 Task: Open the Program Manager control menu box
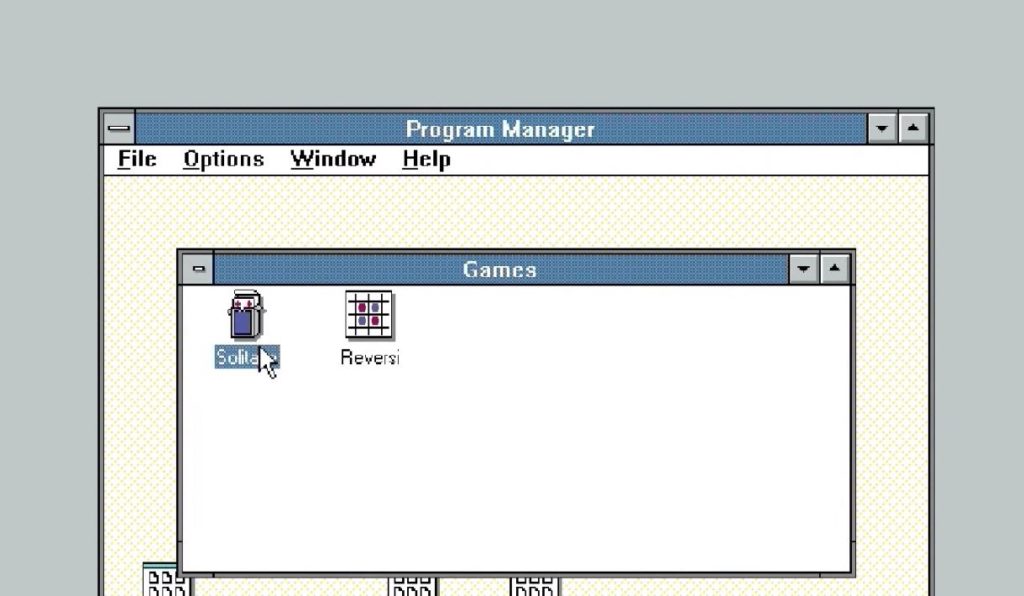click(x=119, y=128)
